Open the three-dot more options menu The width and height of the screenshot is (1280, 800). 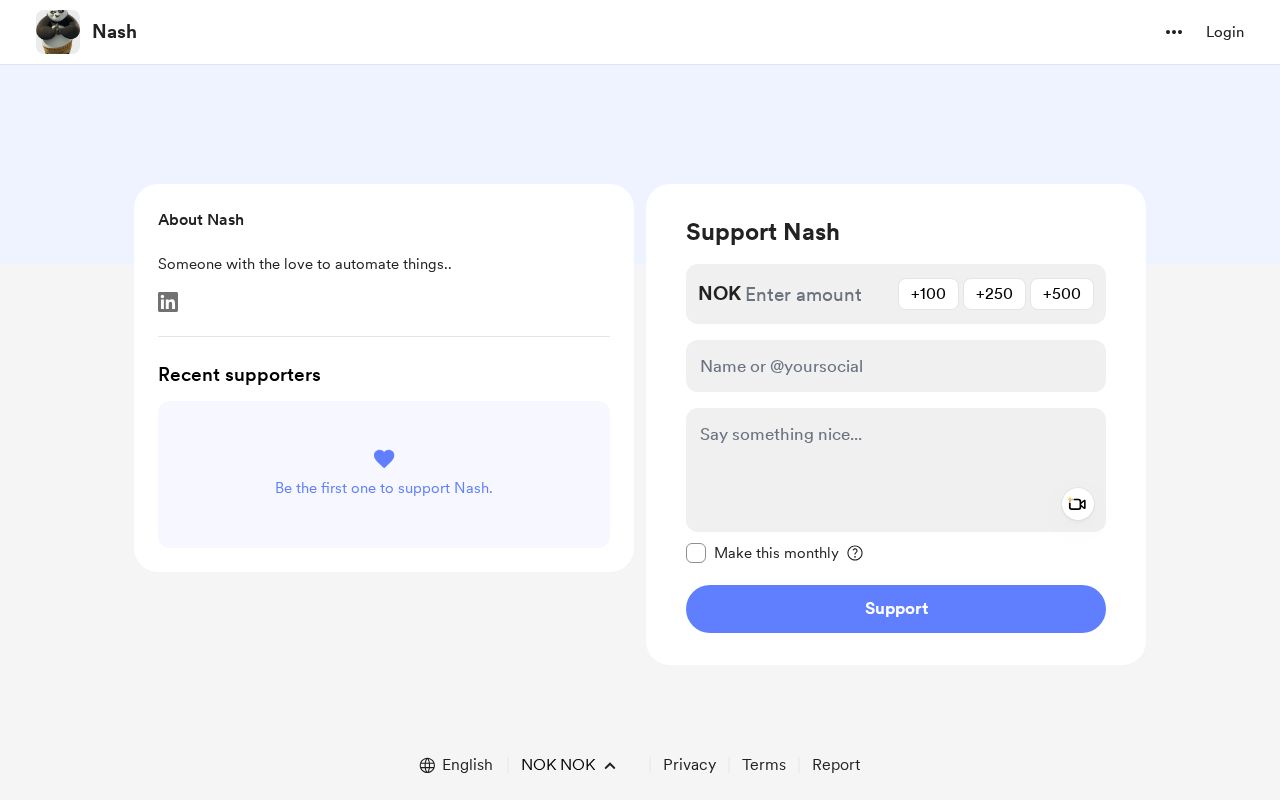(1174, 32)
